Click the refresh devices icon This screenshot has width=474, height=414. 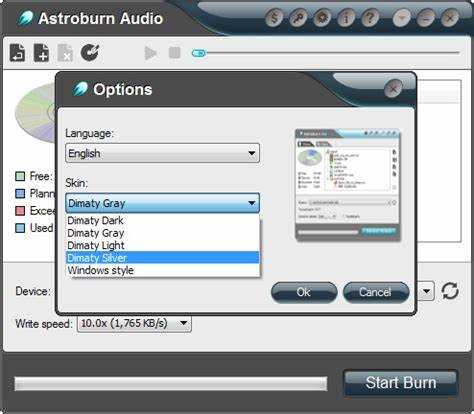click(450, 291)
